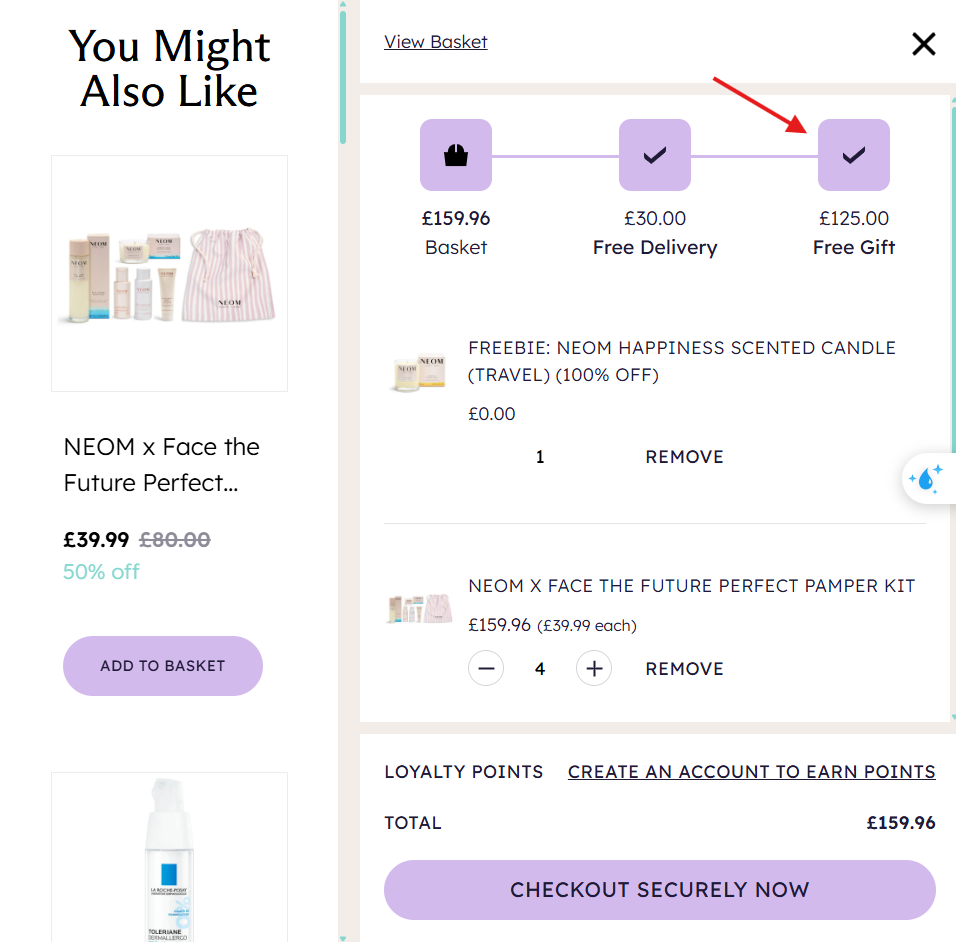
Task: Close the basket panel with X
Action: (x=923, y=43)
